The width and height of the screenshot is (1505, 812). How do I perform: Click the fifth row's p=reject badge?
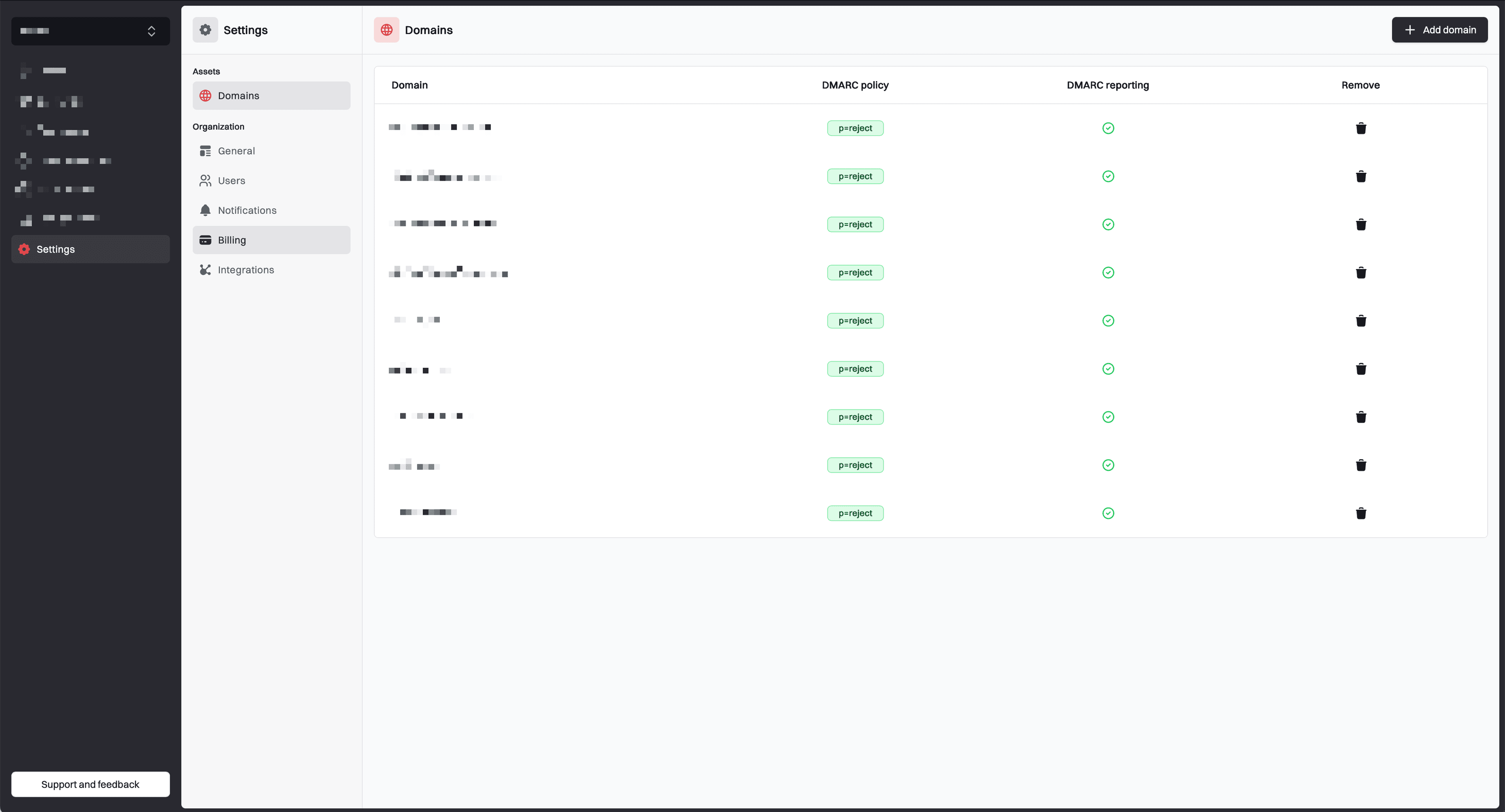coord(855,320)
